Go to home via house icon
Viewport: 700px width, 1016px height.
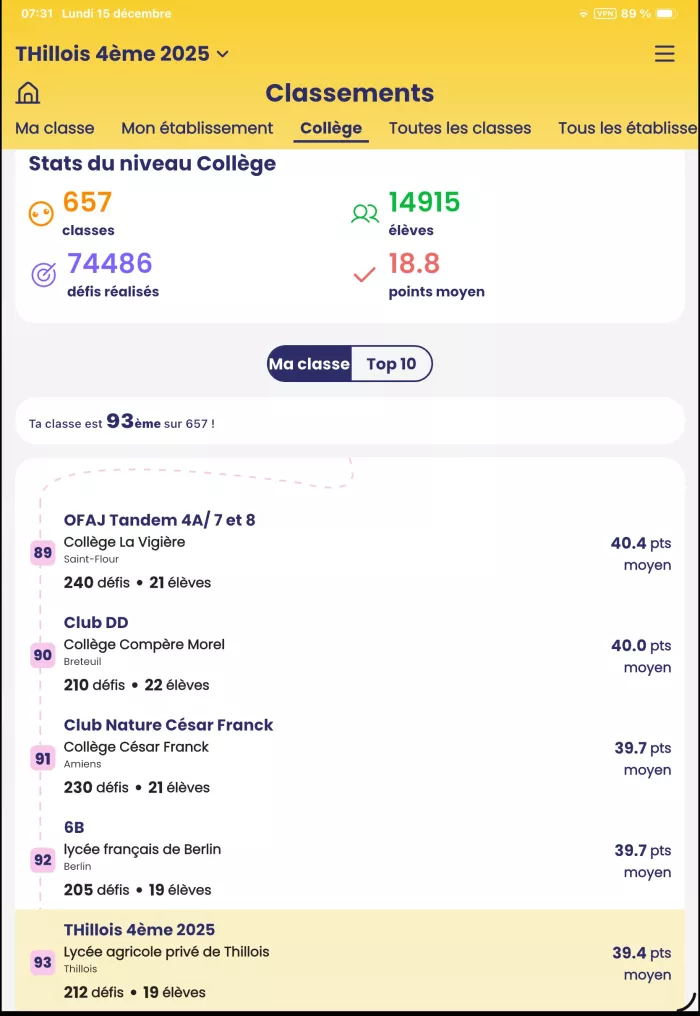click(x=28, y=93)
